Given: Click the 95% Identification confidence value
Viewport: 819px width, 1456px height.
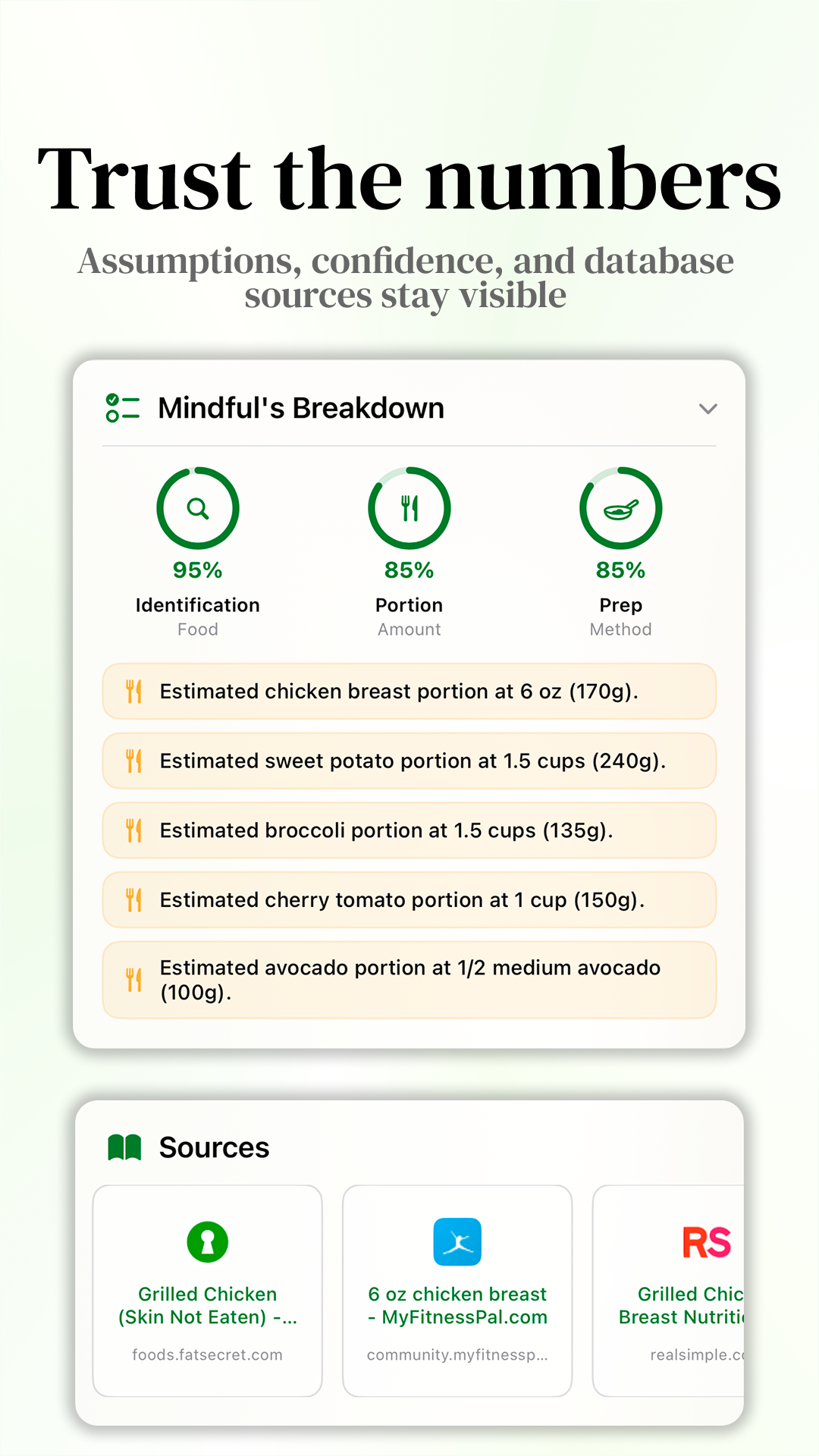Looking at the screenshot, I should [198, 570].
